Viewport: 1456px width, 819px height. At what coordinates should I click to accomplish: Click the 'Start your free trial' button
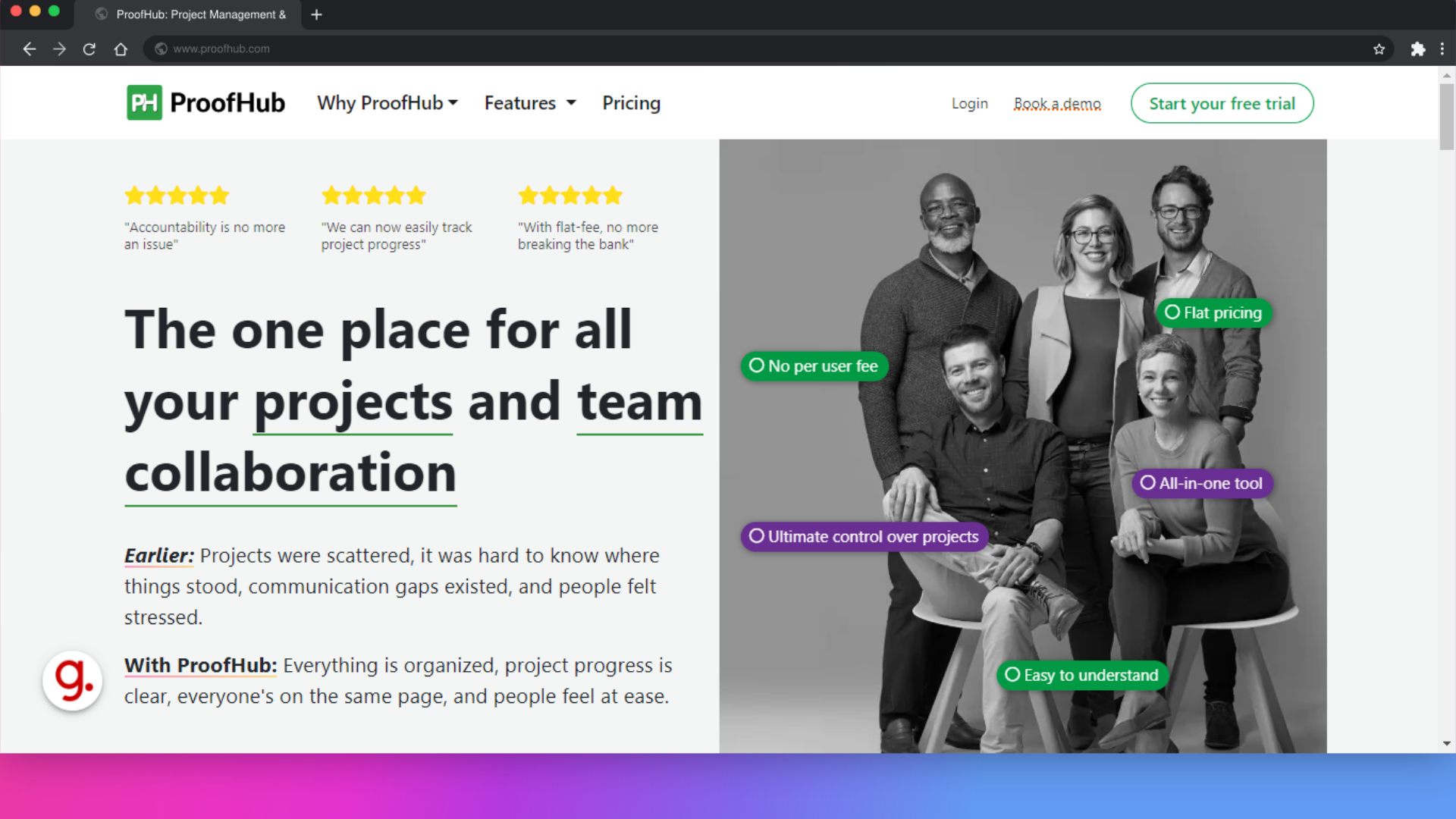(x=1222, y=103)
